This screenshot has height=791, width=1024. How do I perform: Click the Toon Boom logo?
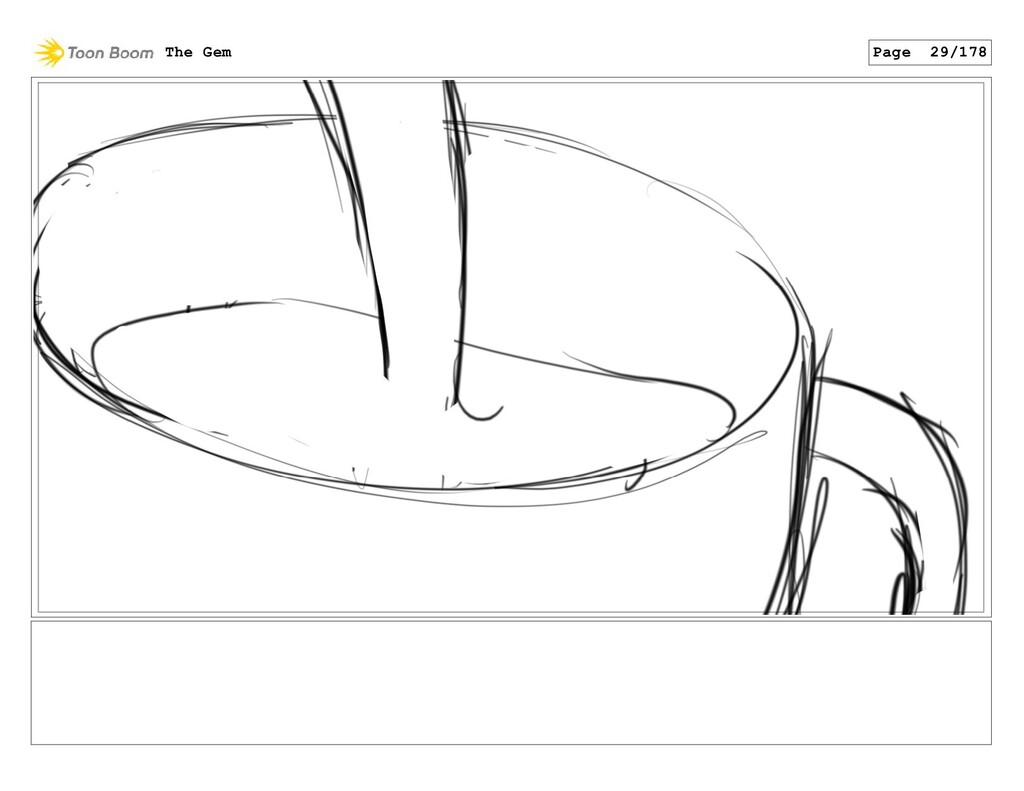click(94, 52)
